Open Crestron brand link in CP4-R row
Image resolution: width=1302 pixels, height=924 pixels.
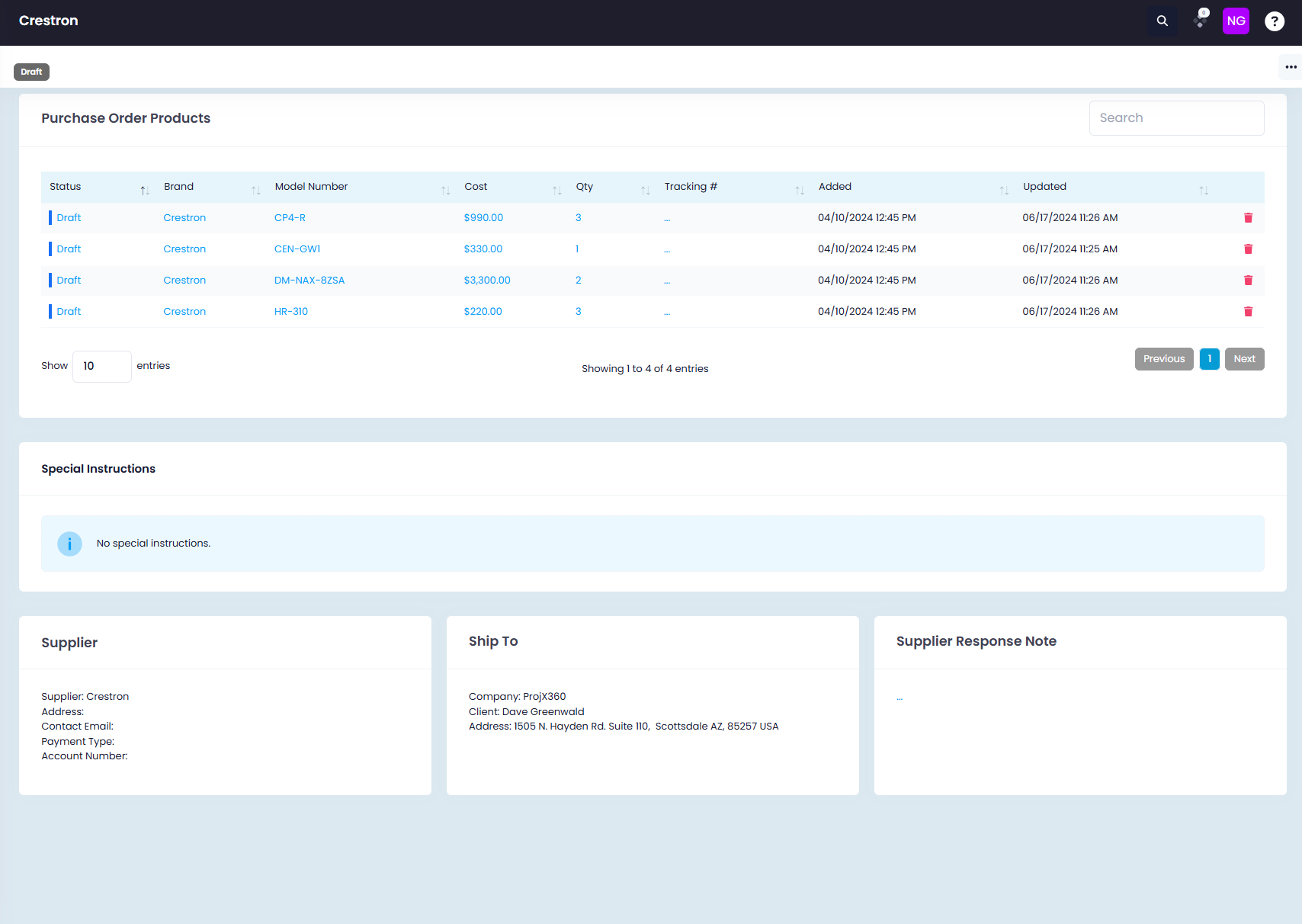click(184, 218)
